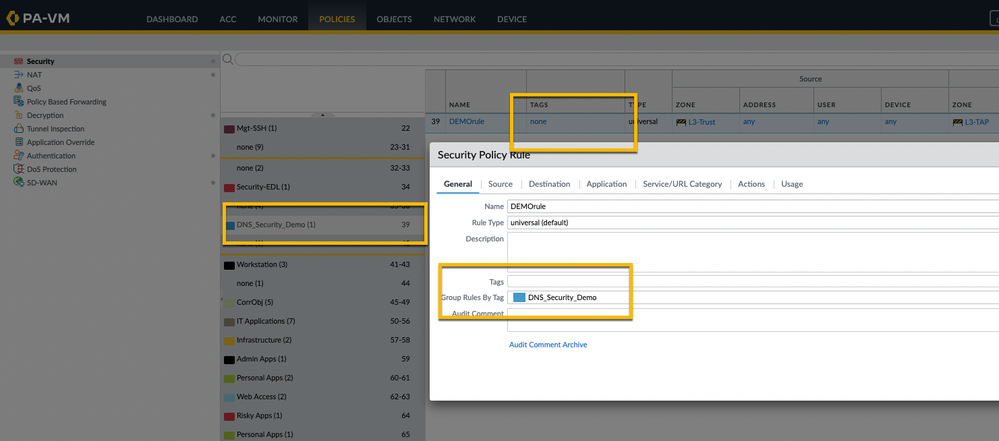This screenshot has height=441, width=999.
Task: Select the IT Applications (7) tag group
Action: pyautogui.click(x=266, y=321)
